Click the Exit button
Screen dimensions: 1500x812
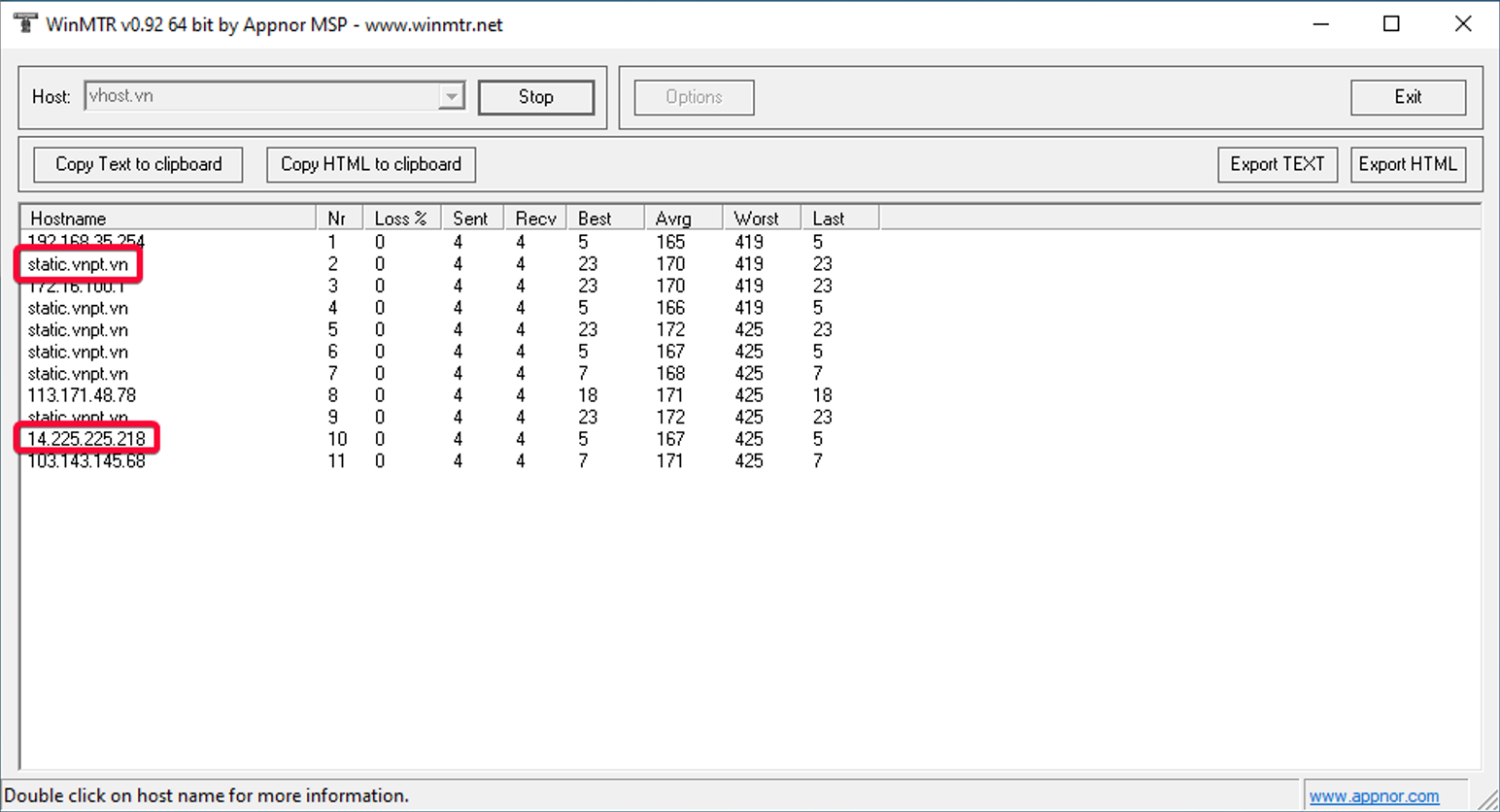(1407, 97)
